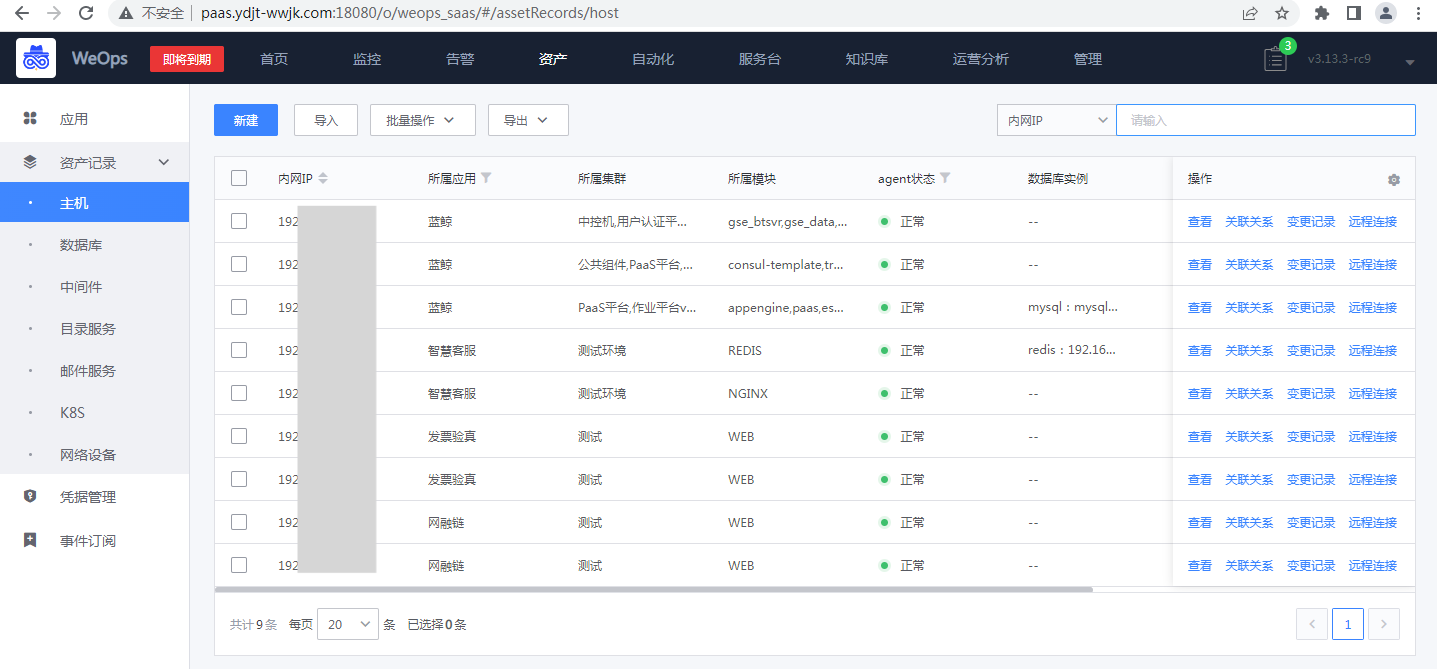Click the 新建 button
1437x669 pixels.
245,119
